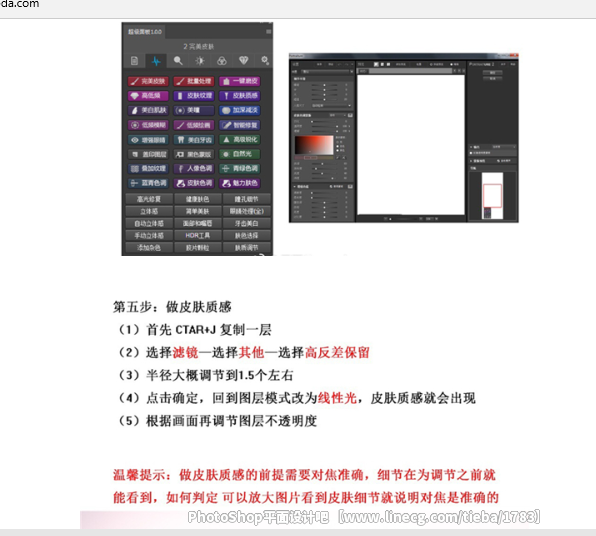
Task: Click the 牙齿美白 gray button
Action: point(247,223)
